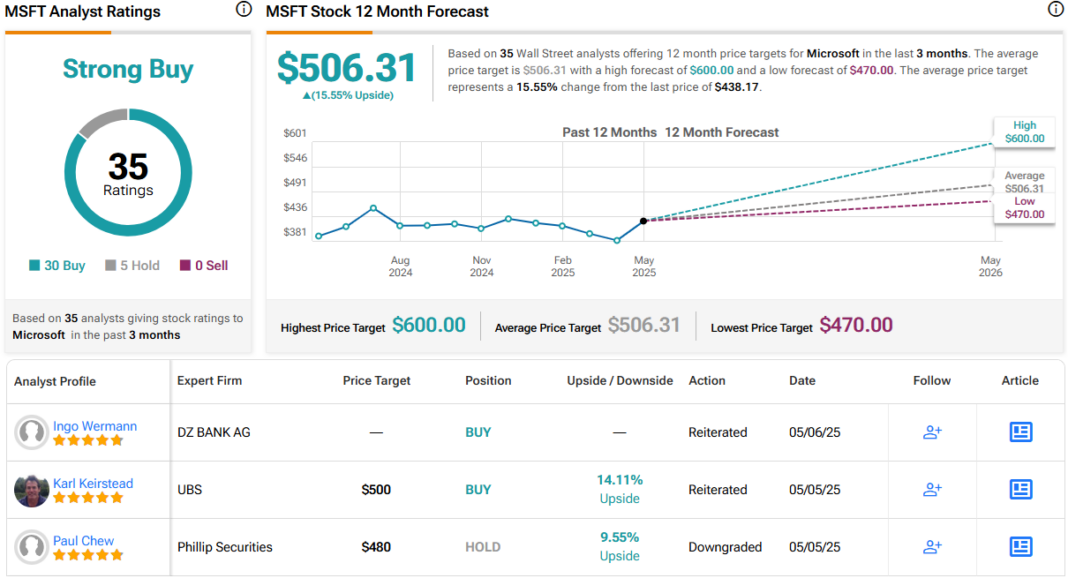Image resolution: width=1068 pixels, height=578 pixels.
Task: Follow analyst Karl Keirstead
Action: coord(932,489)
